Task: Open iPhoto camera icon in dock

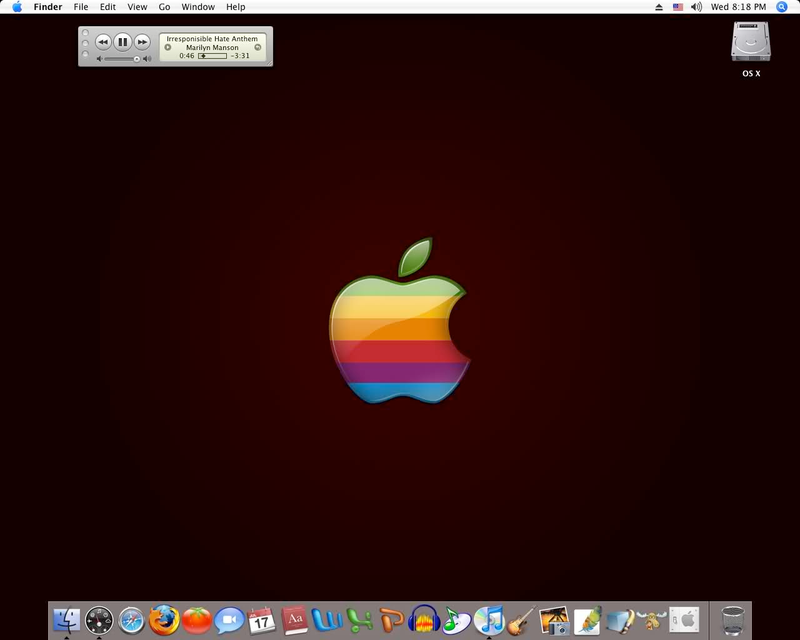Action: (x=554, y=620)
